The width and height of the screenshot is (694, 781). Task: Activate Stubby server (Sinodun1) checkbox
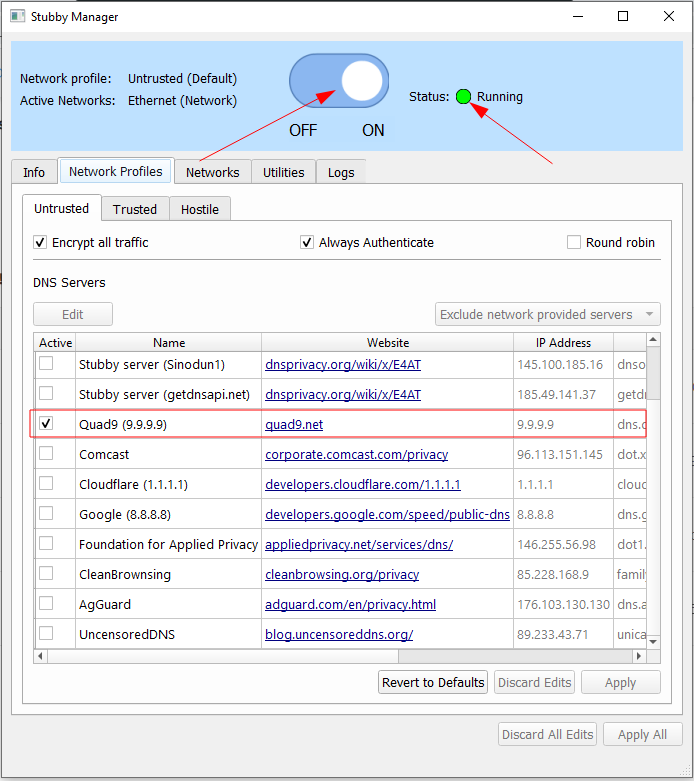[46, 364]
